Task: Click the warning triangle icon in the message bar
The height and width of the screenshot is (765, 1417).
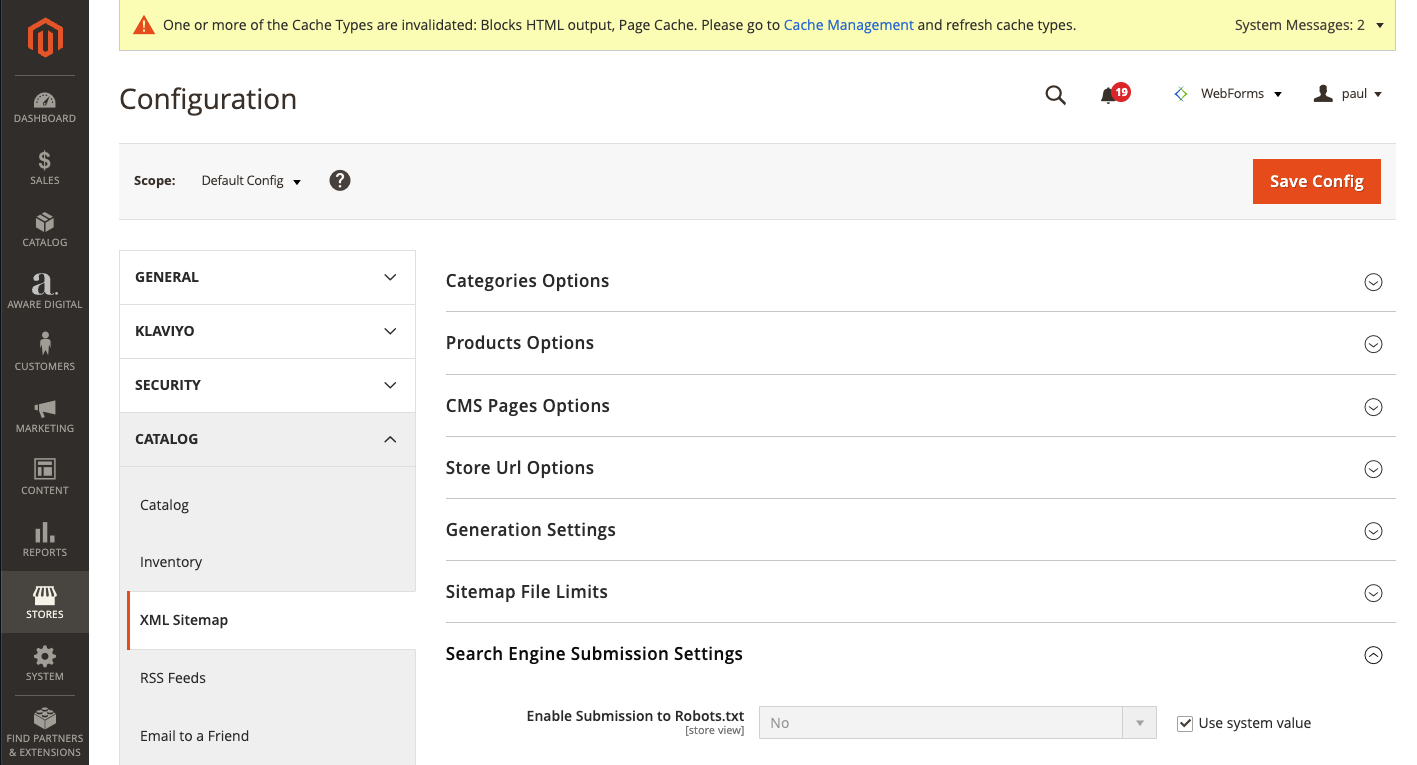Action: (144, 25)
